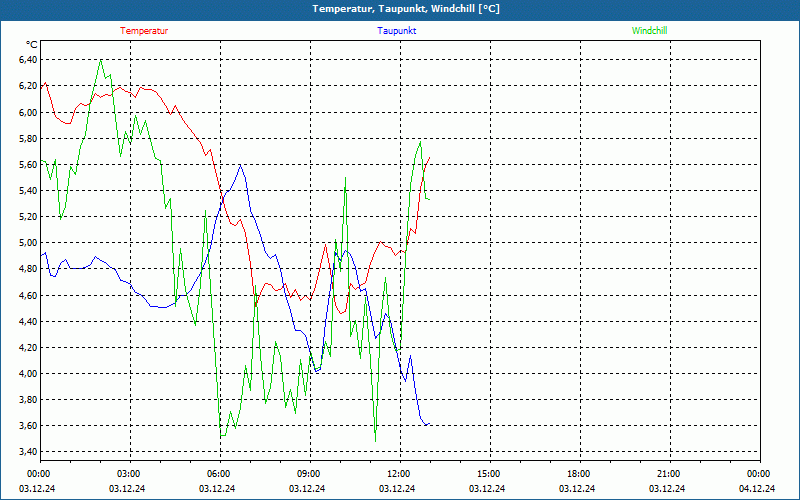800x500 pixels.
Task: Click the 5,60 y-axis value
Action: 28,164
